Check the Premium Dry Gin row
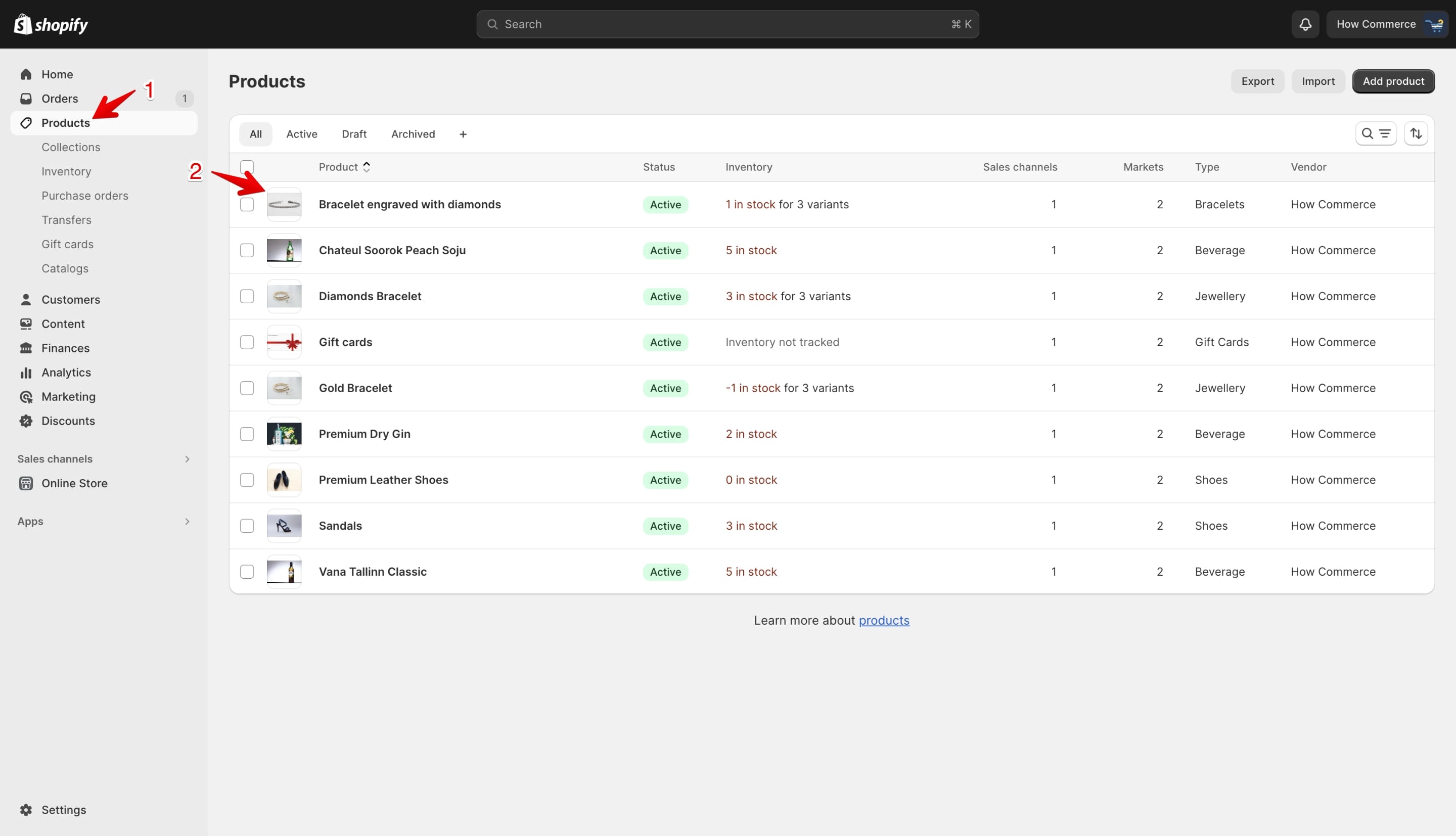The height and width of the screenshot is (836, 1456). click(x=247, y=434)
